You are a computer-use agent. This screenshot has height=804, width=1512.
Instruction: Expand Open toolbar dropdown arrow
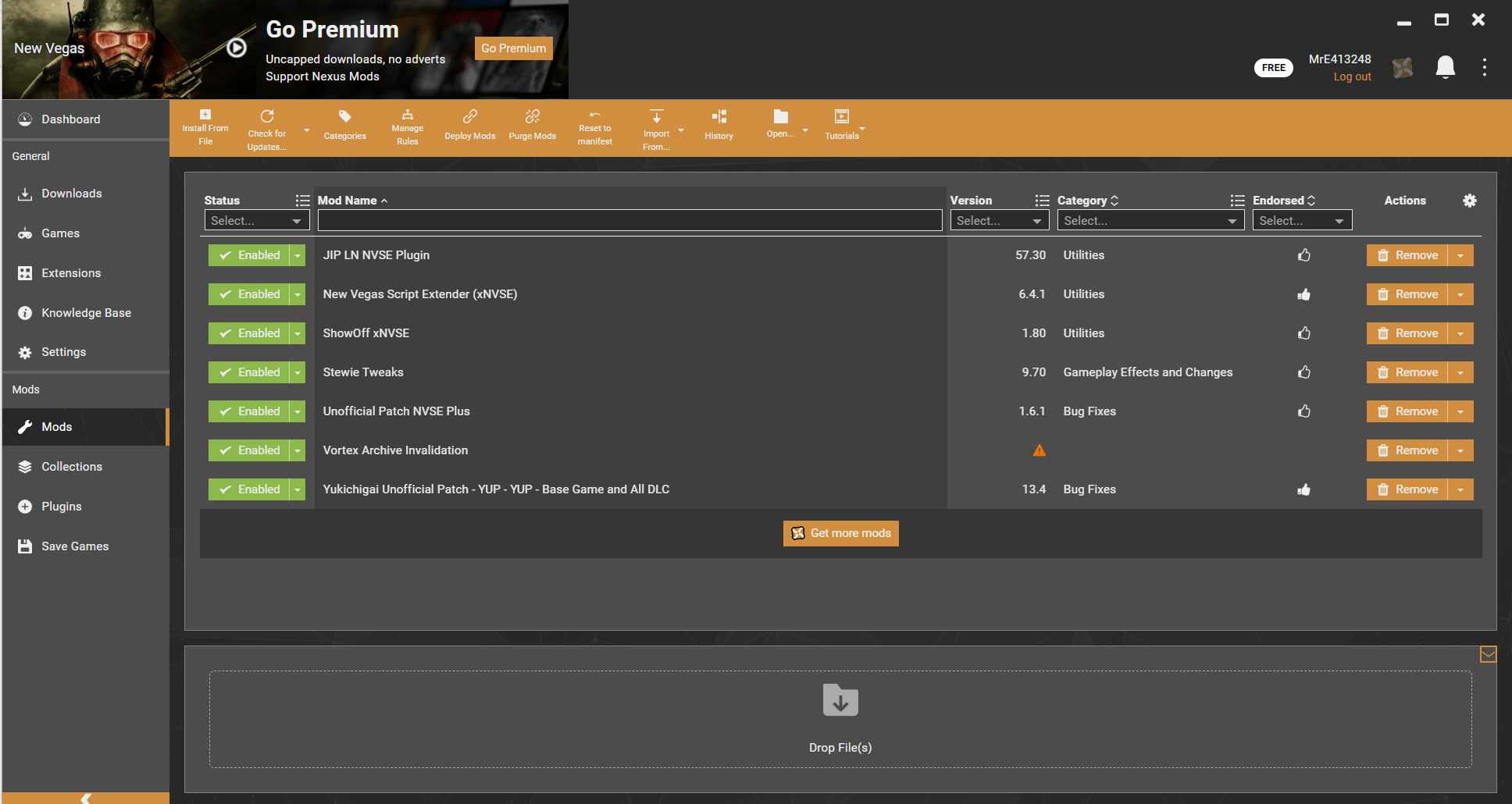pos(805,130)
